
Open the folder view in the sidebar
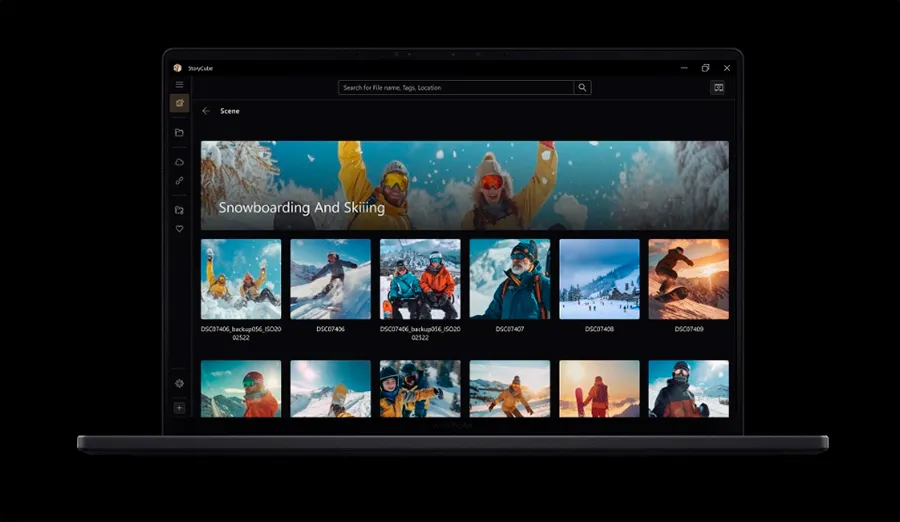coord(179,132)
